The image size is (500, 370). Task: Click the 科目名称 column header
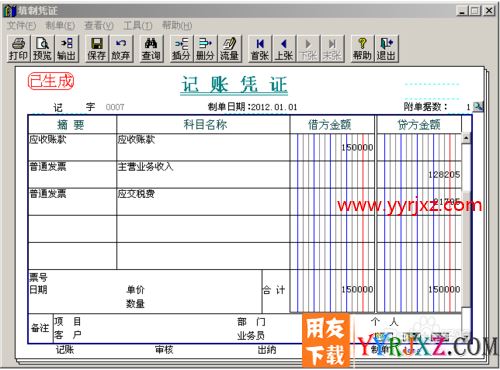tap(203, 125)
